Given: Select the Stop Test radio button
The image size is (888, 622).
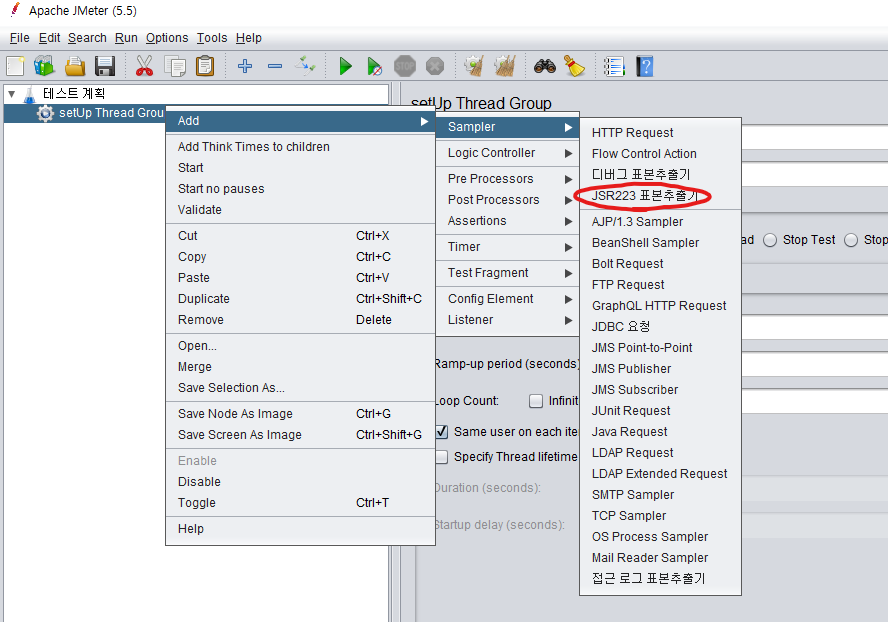Looking at the screenshot, I should [x=770, y=240].
